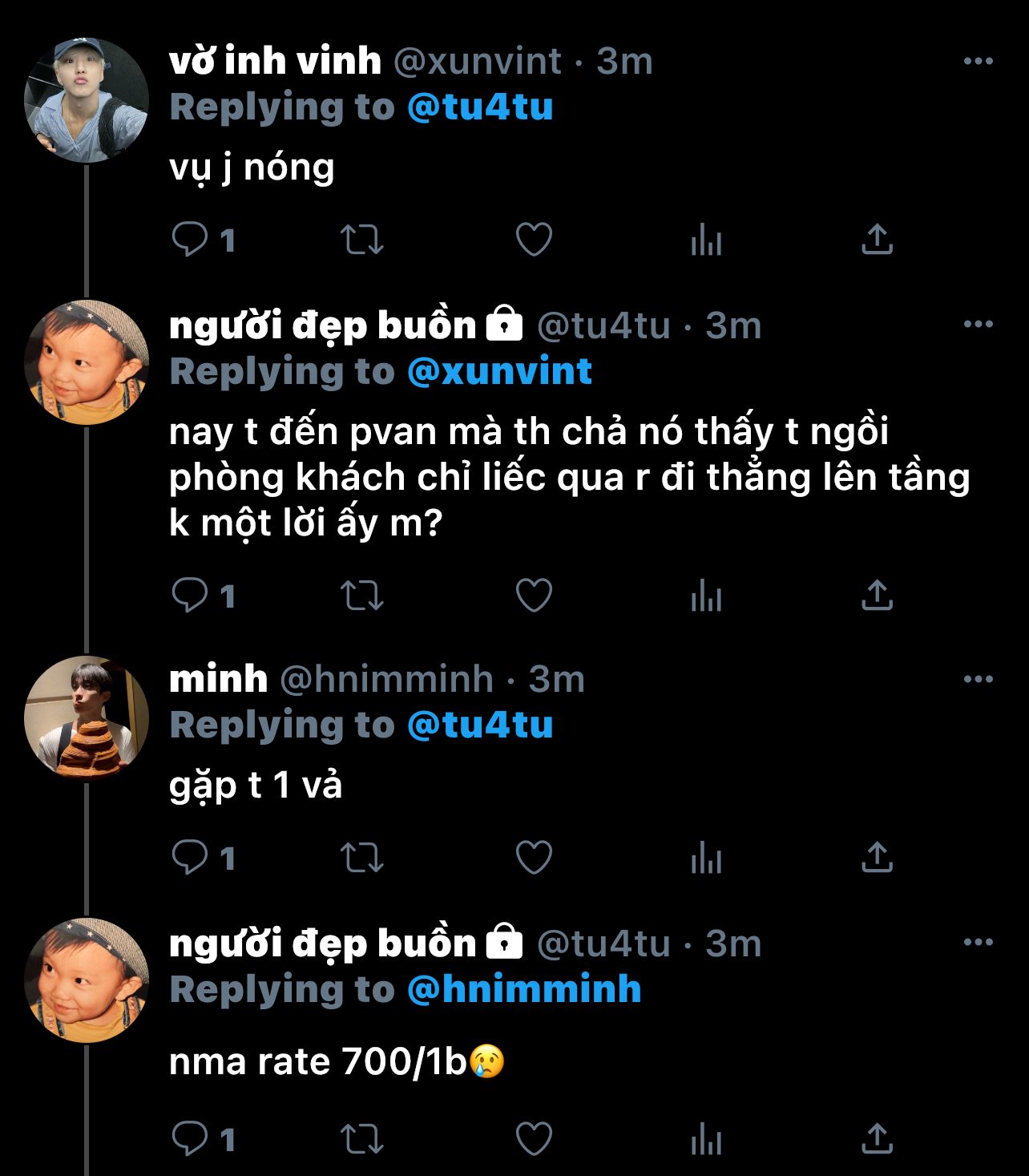1029x1176 pixels.
Task: Retweet the "nma rate 700/1b" tweet
Action: (362, 1138)
